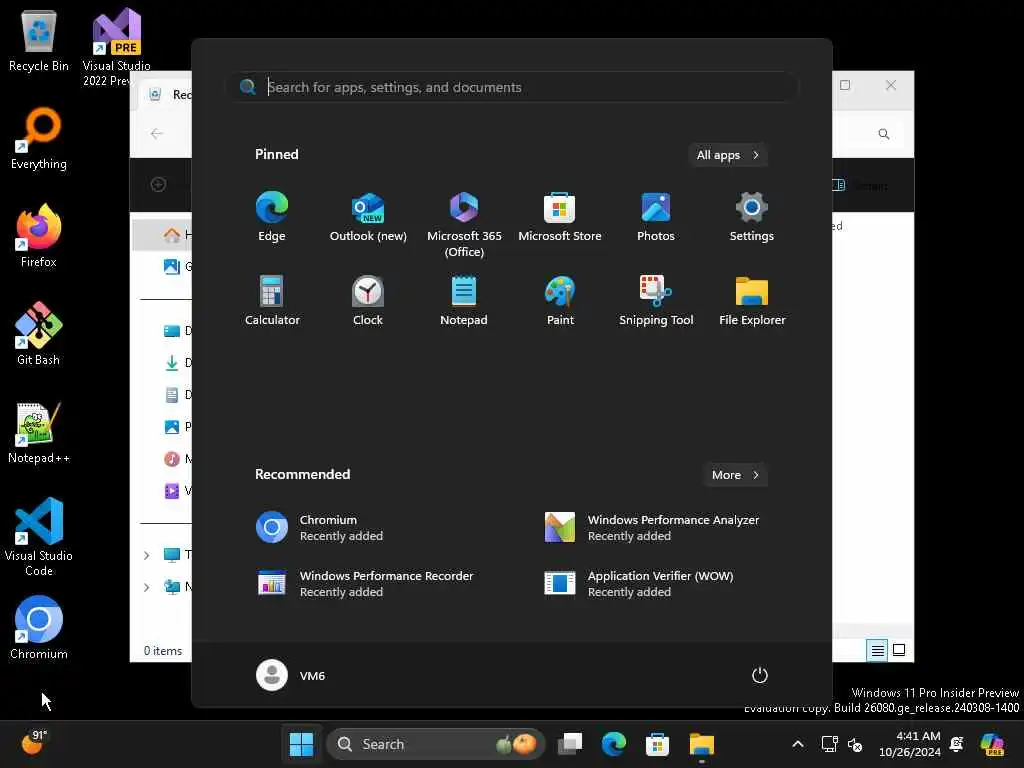Image resolution: width=1024 pixels, height=768 pixels.
Task: Expand This PC tree node in Explorer
Action: [x=146, y=555]
